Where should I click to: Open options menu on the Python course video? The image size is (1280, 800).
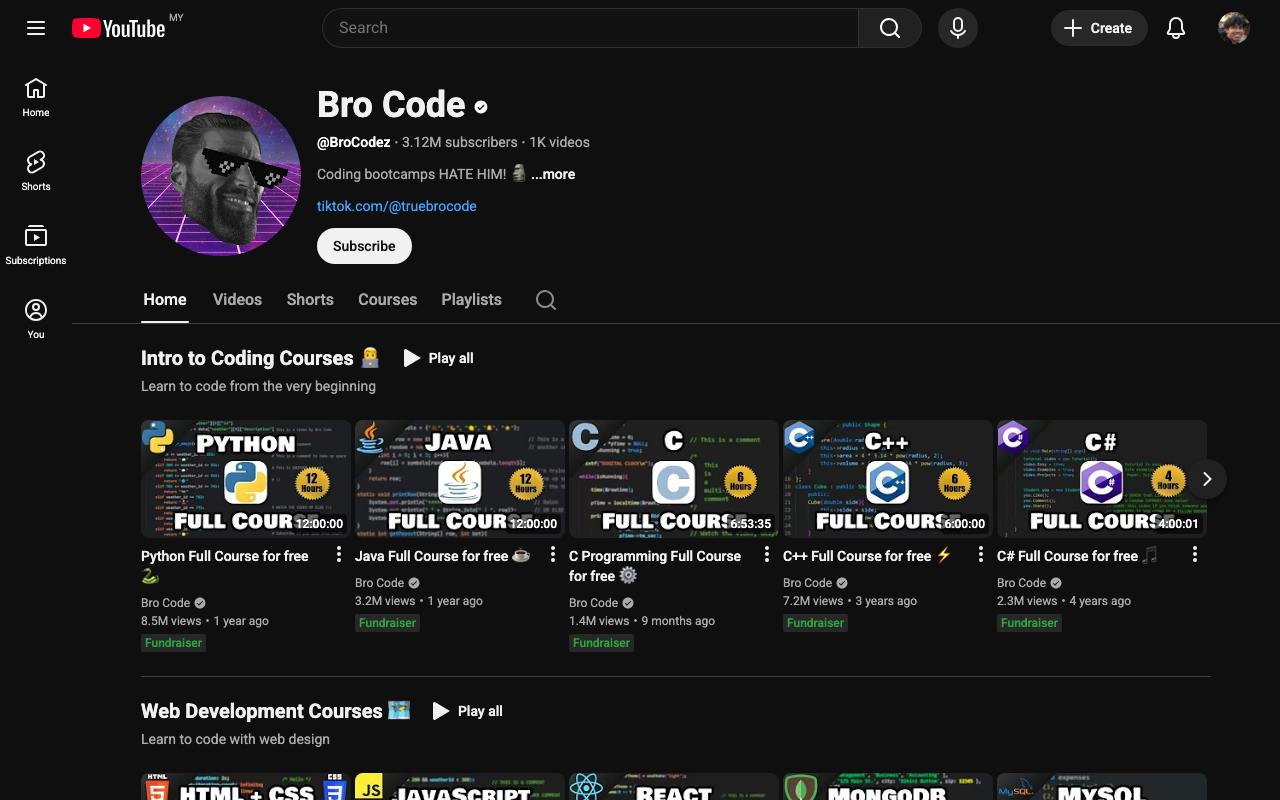click(338, 553)
